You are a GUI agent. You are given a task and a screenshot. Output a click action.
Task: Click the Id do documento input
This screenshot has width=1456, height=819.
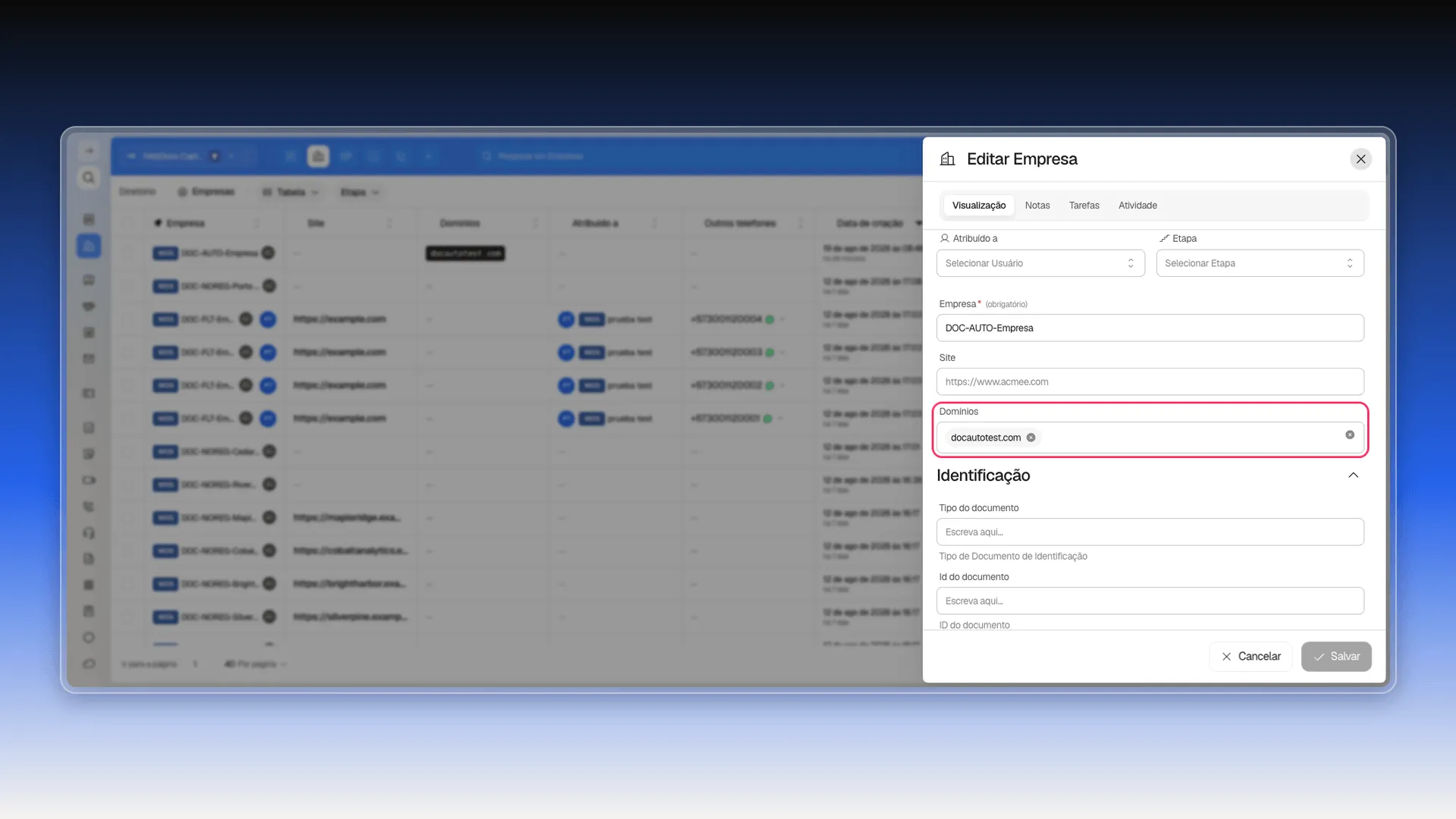pyautogui.click(x=1150, y=601)
